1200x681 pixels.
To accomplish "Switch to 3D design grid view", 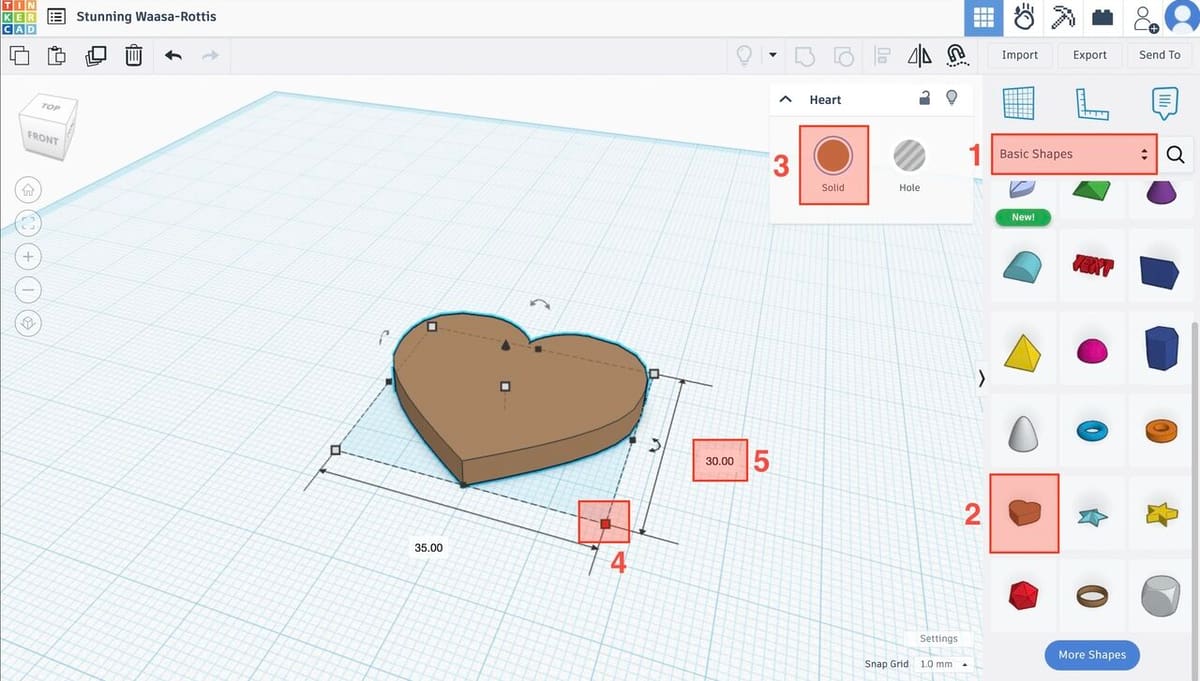I will 983,18.
